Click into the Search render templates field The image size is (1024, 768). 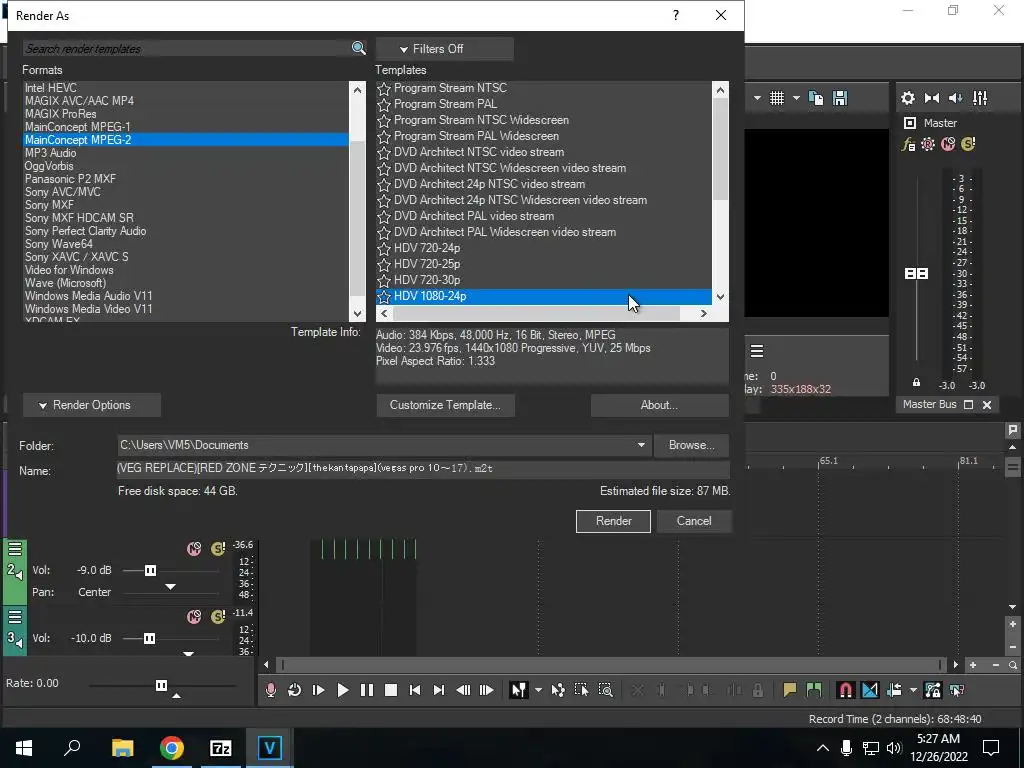pyautogui.click(x=187, y=48)
